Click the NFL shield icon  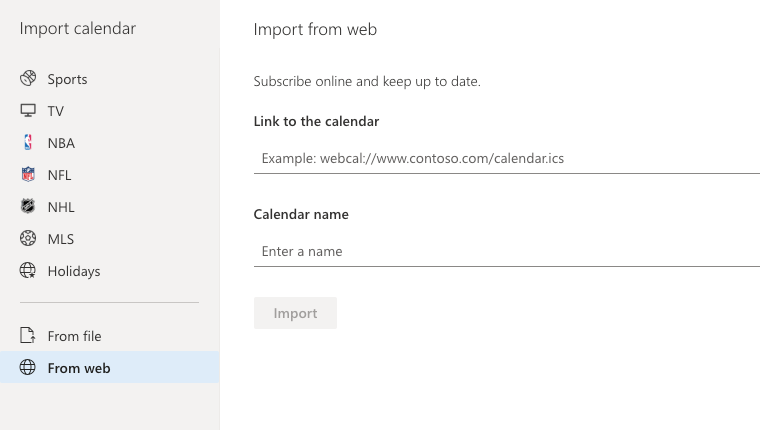click(x=28, y=175)
